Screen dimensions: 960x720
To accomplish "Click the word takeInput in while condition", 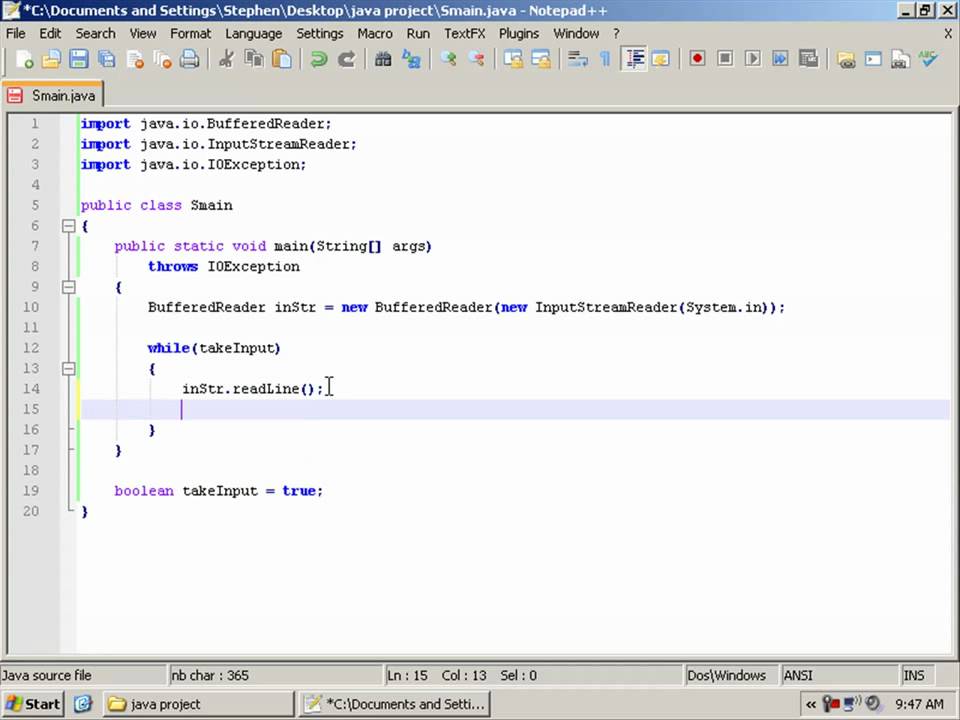I will pyautogui.click(x=236, y=348).
